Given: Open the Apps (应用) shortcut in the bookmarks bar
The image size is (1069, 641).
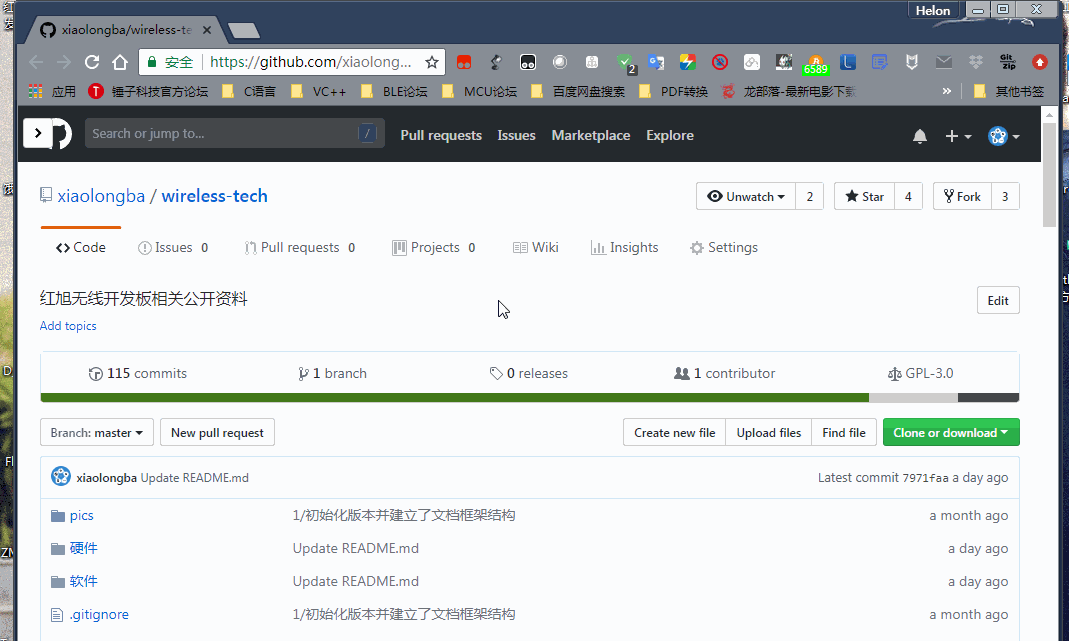Looking at the screenshot, I should [52, 91].
